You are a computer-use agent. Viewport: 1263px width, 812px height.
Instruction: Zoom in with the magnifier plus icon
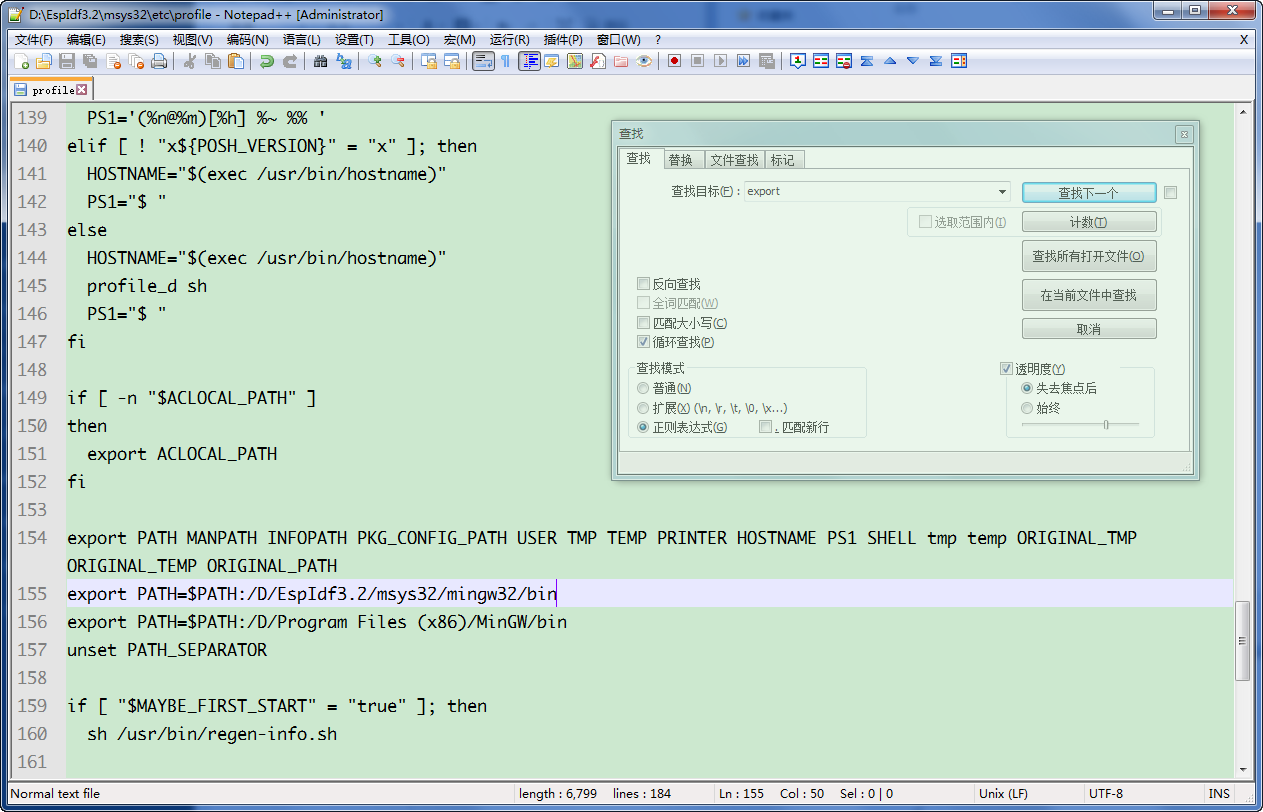click(375, 61)
